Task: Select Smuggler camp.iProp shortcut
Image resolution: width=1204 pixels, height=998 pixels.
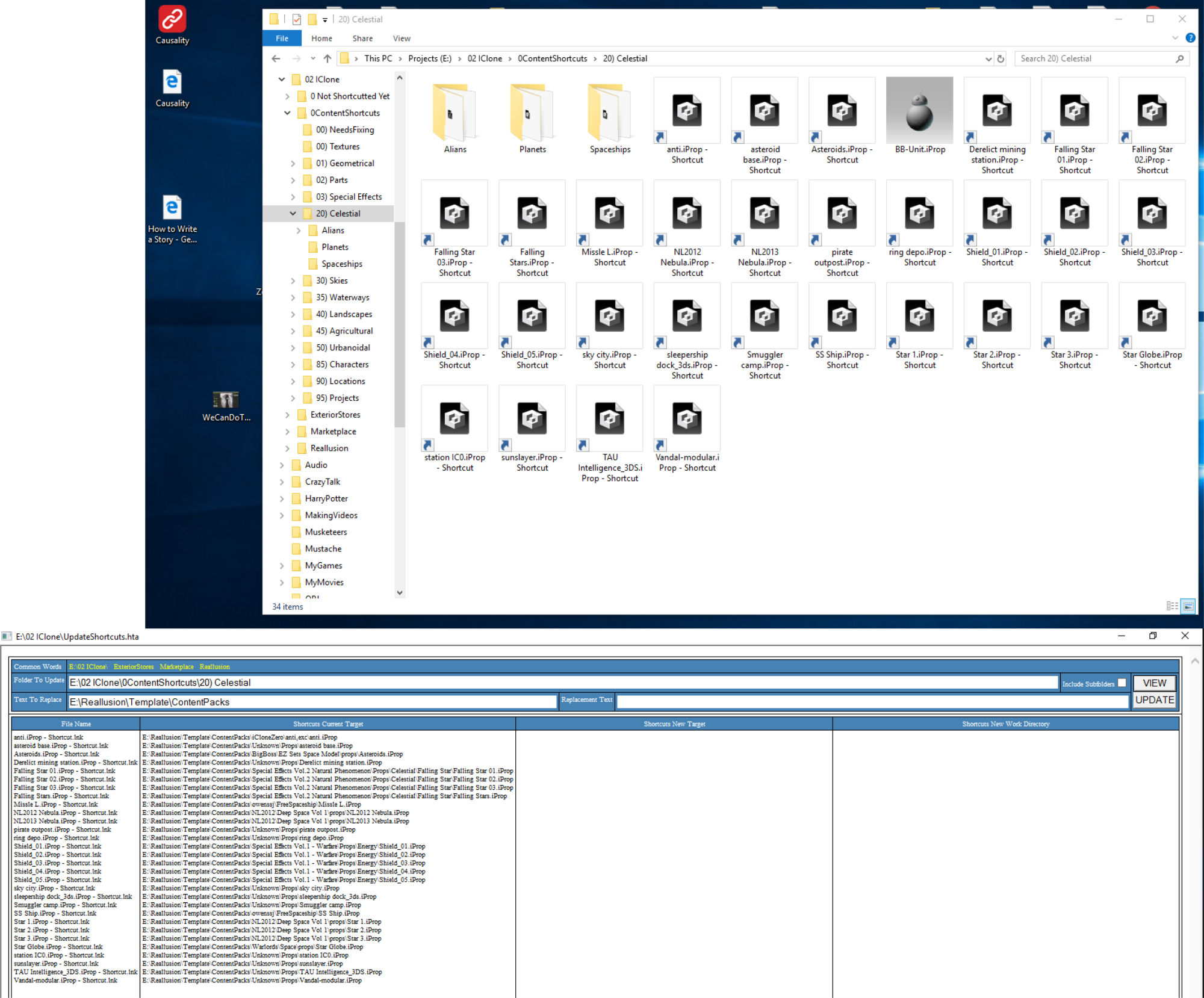Action: click(x=765, y=332)
